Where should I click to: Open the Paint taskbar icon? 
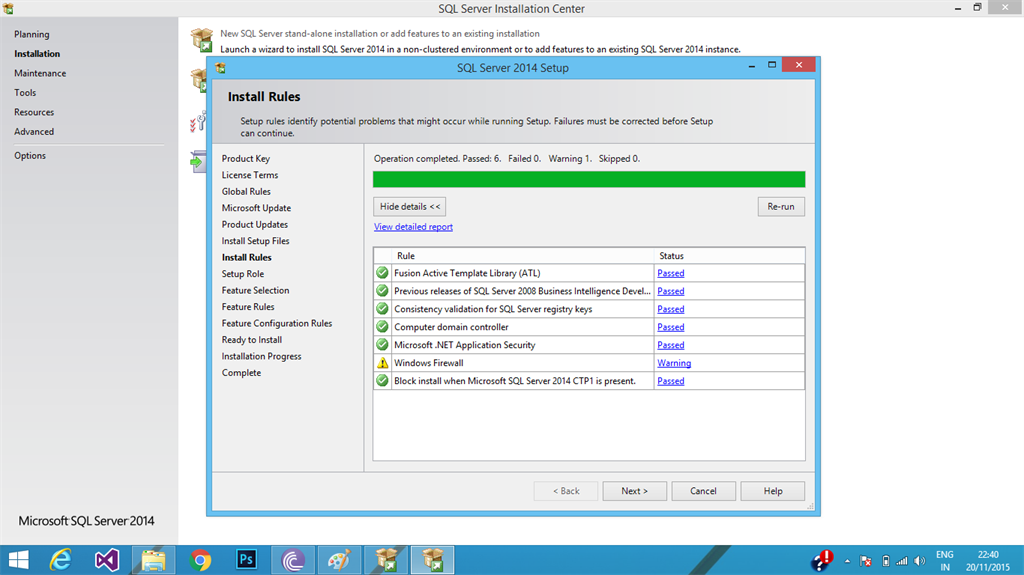click(339, 560)
